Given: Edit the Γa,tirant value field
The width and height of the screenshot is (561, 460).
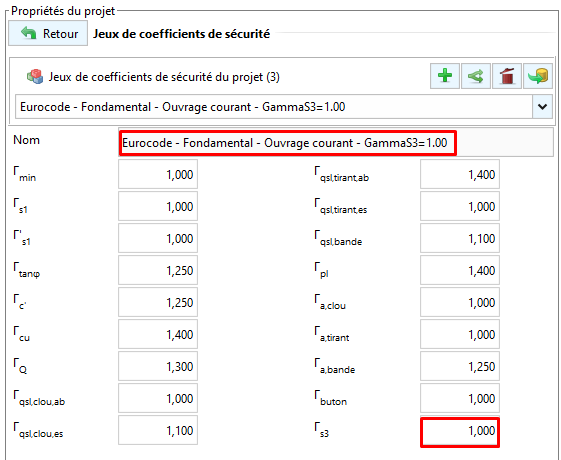Looking at the screenshot, I should click(460, 334).
